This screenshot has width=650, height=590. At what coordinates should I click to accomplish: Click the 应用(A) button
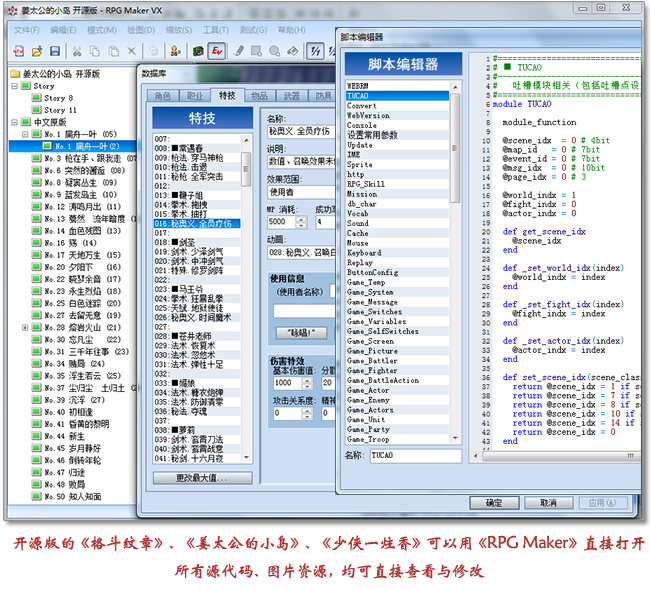point(602,503)
